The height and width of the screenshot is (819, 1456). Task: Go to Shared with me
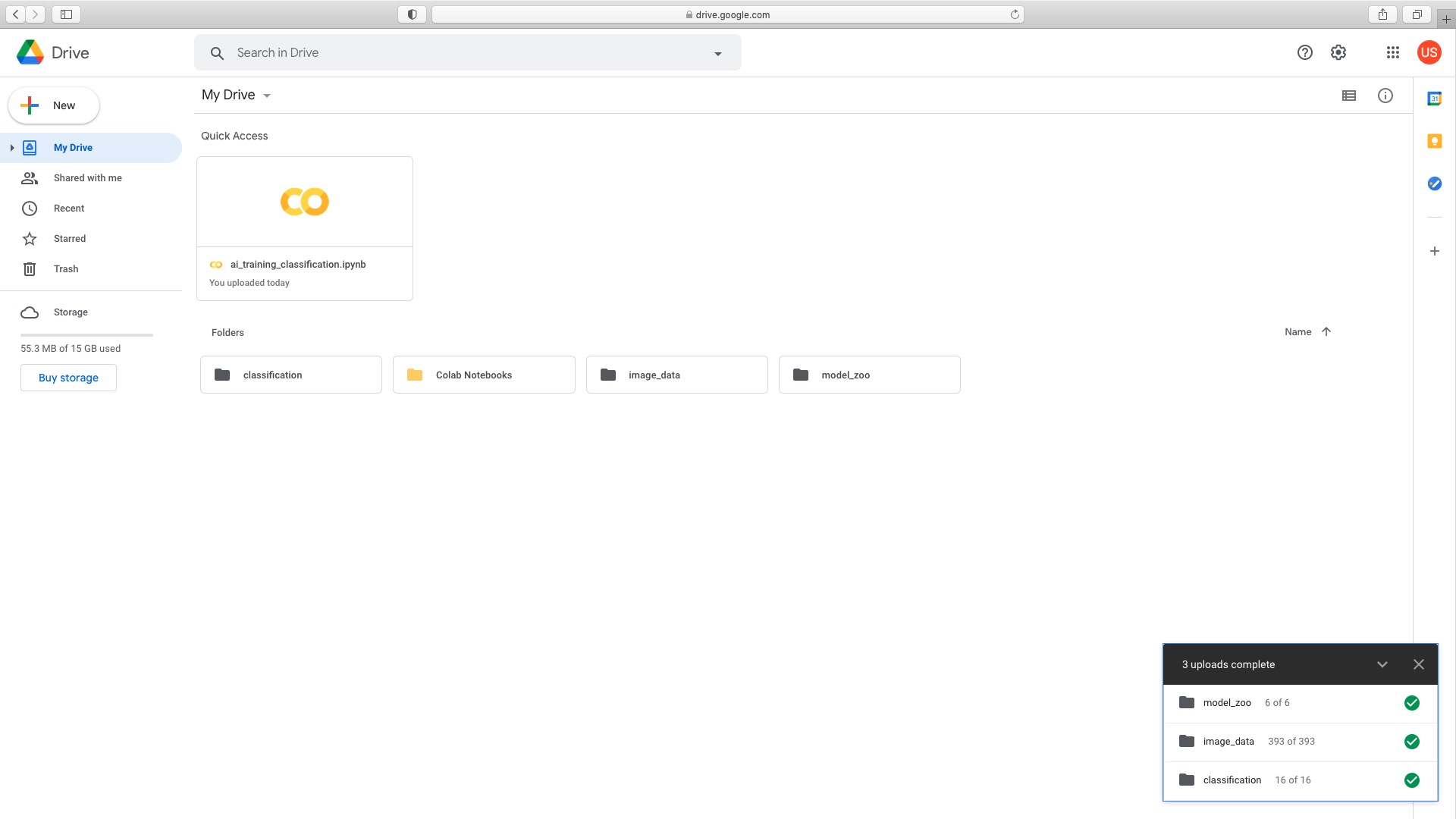pos(87,178)
